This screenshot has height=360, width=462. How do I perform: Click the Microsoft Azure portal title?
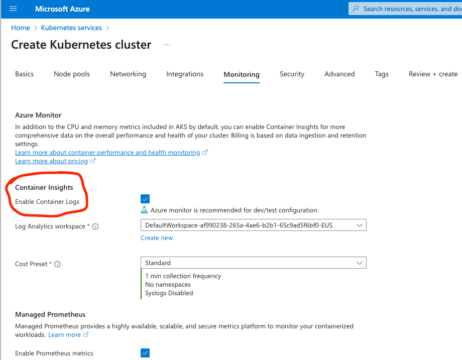[62, 9]
